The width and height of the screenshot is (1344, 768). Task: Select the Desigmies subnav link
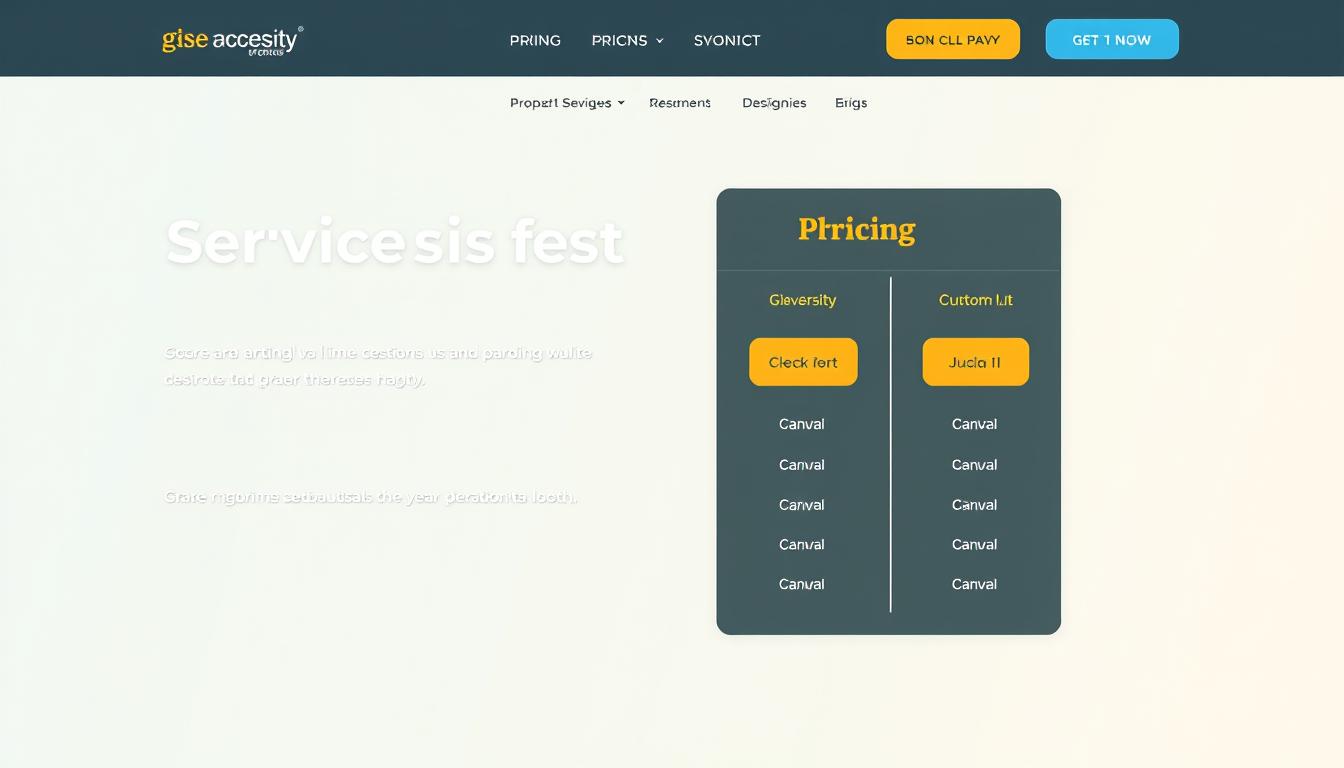pos(774,103)
